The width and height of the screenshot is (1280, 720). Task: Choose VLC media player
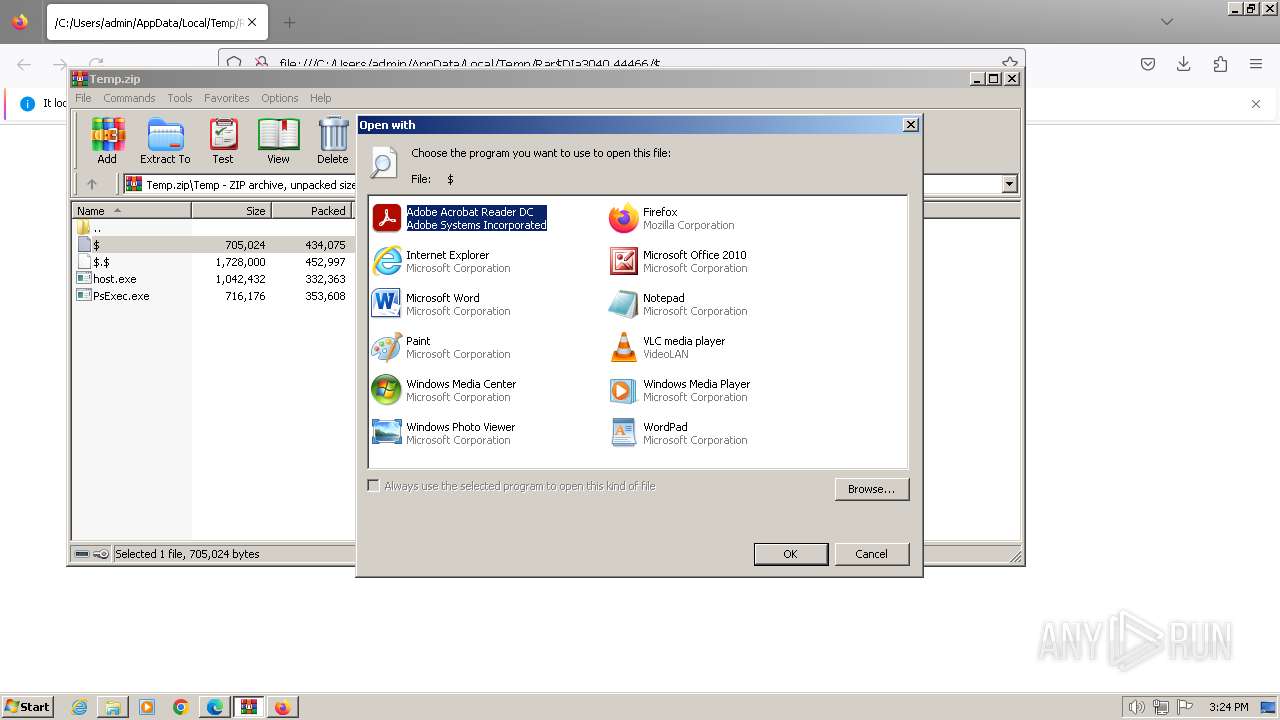point(667,347)
